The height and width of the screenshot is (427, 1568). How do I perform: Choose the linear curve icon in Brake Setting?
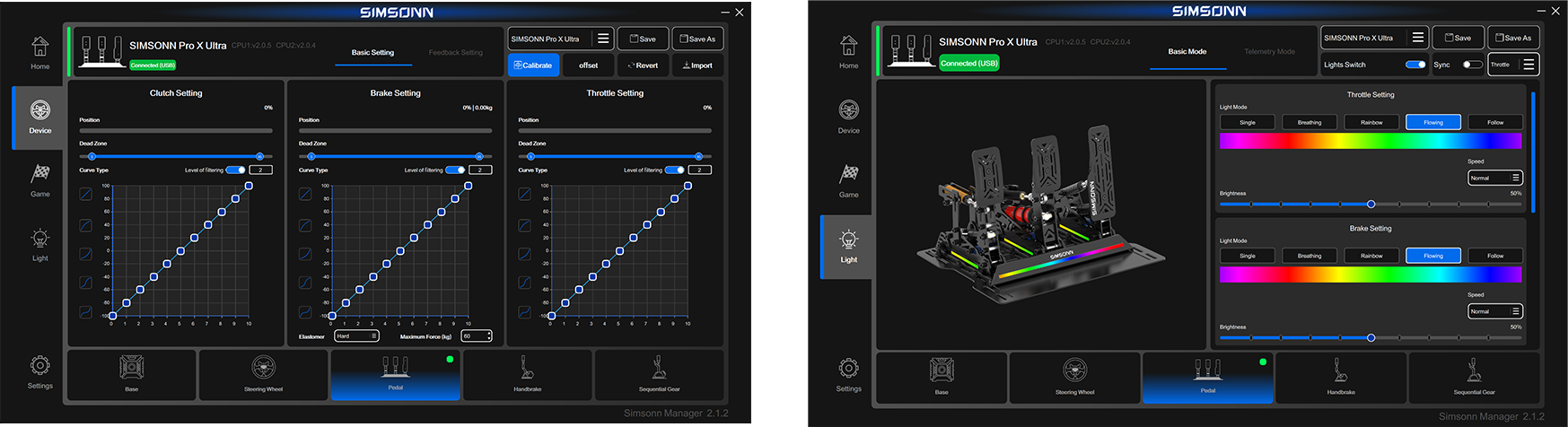(x=305, y=194)
